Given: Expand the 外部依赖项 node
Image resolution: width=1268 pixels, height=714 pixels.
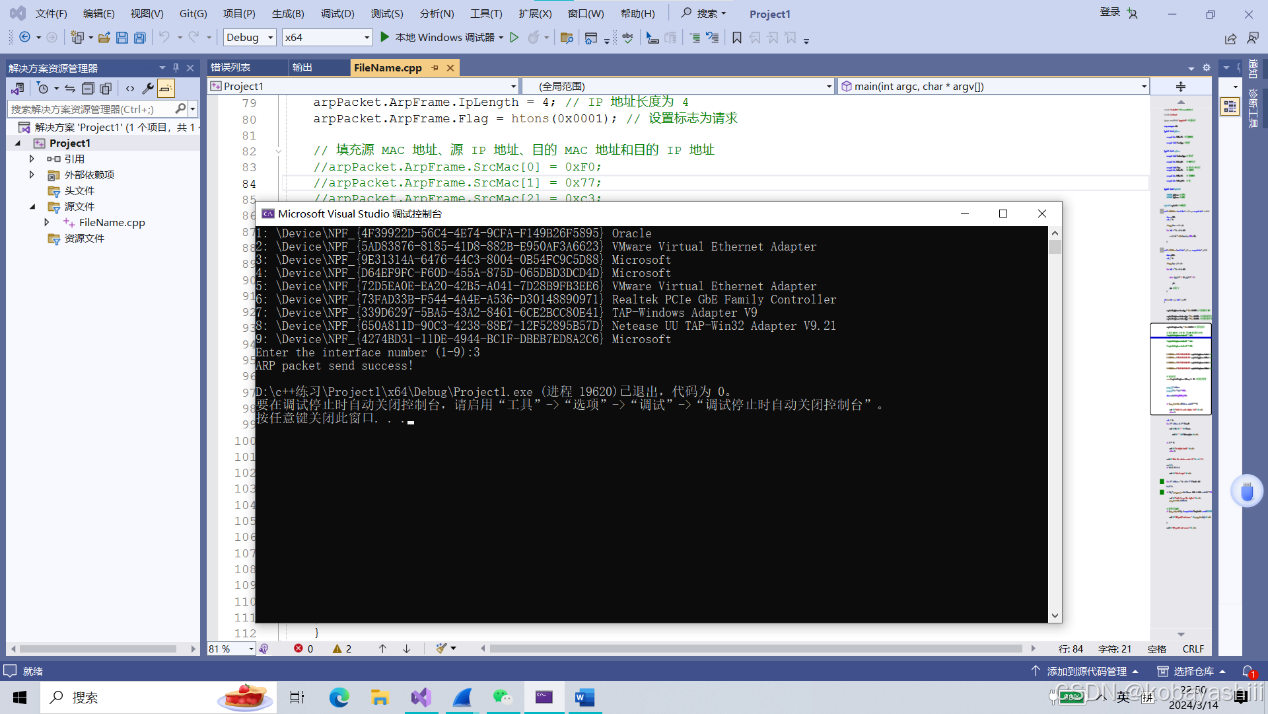Looking at the screenshot, I should [x=32, y=175].
